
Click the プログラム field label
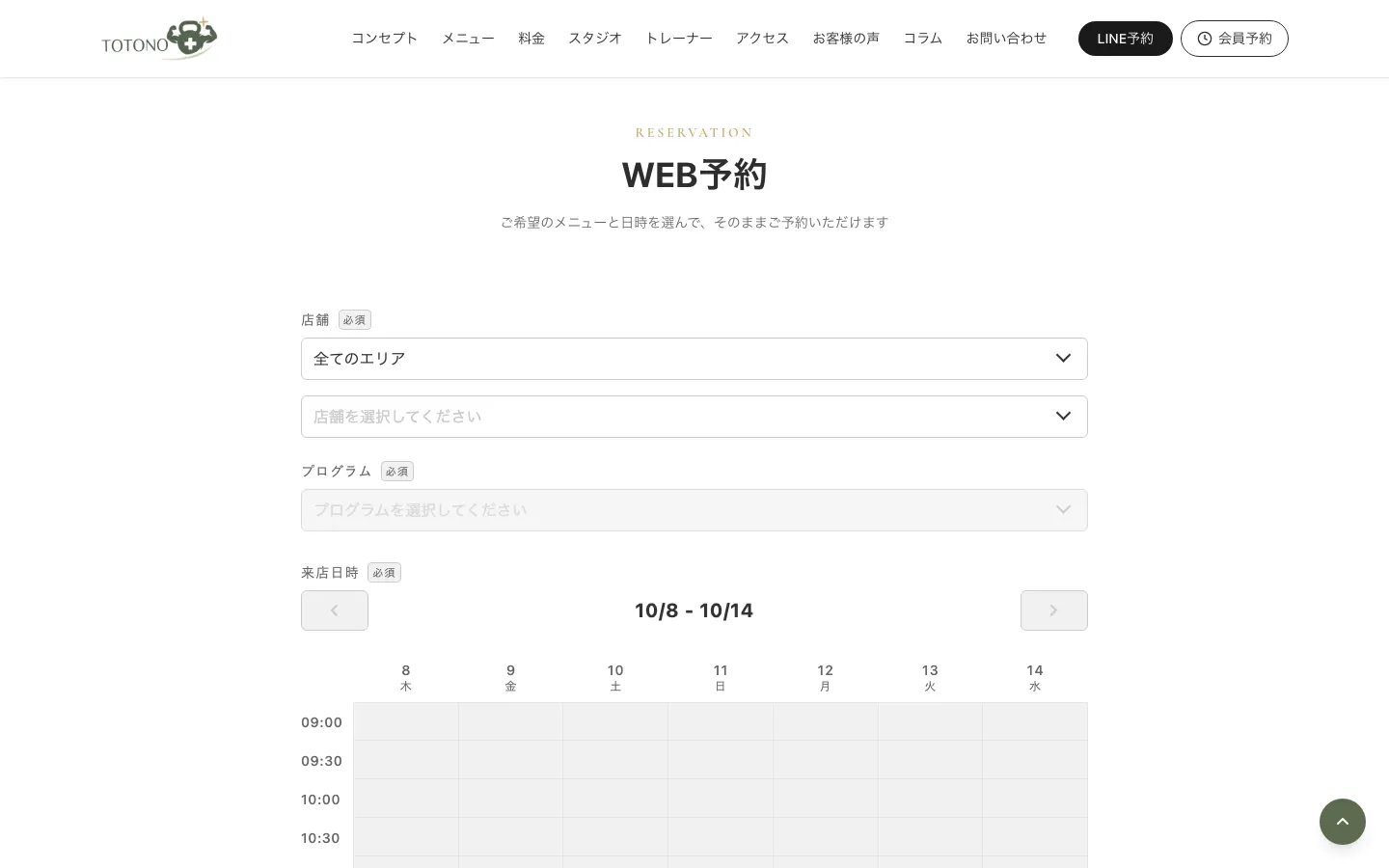coord(337,472)
